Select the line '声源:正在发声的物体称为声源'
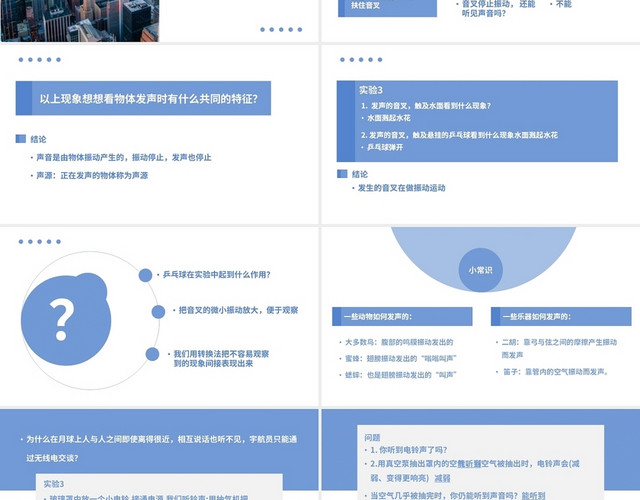Screen dimensions: 640x500 [92, 175]
